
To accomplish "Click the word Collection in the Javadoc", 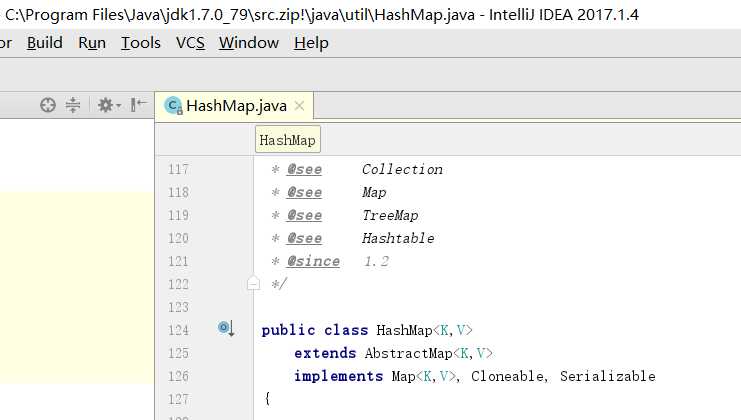I will coord(403,169).
